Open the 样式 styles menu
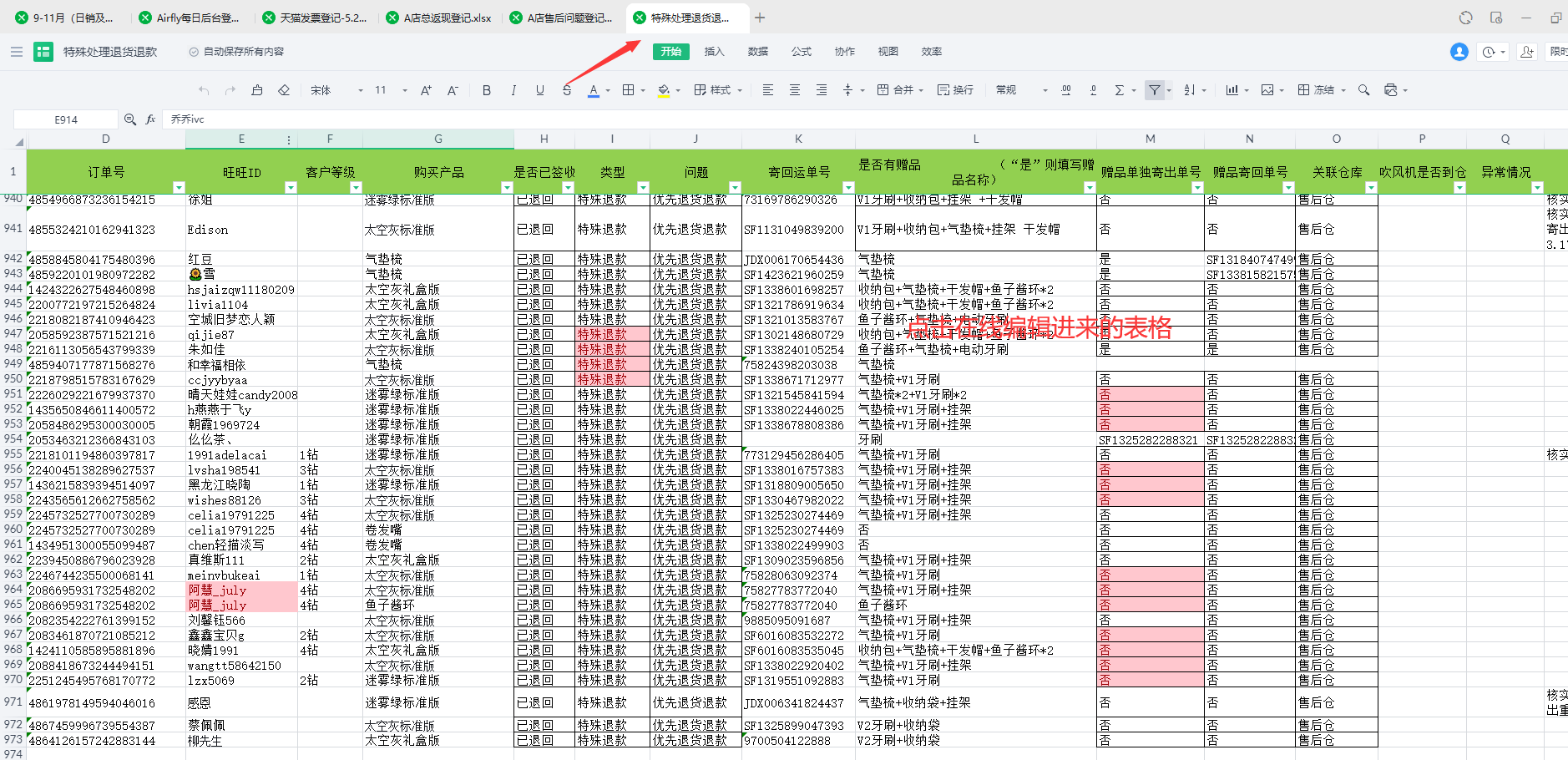This screenshot has width=1568, height=760. [718, 90]
